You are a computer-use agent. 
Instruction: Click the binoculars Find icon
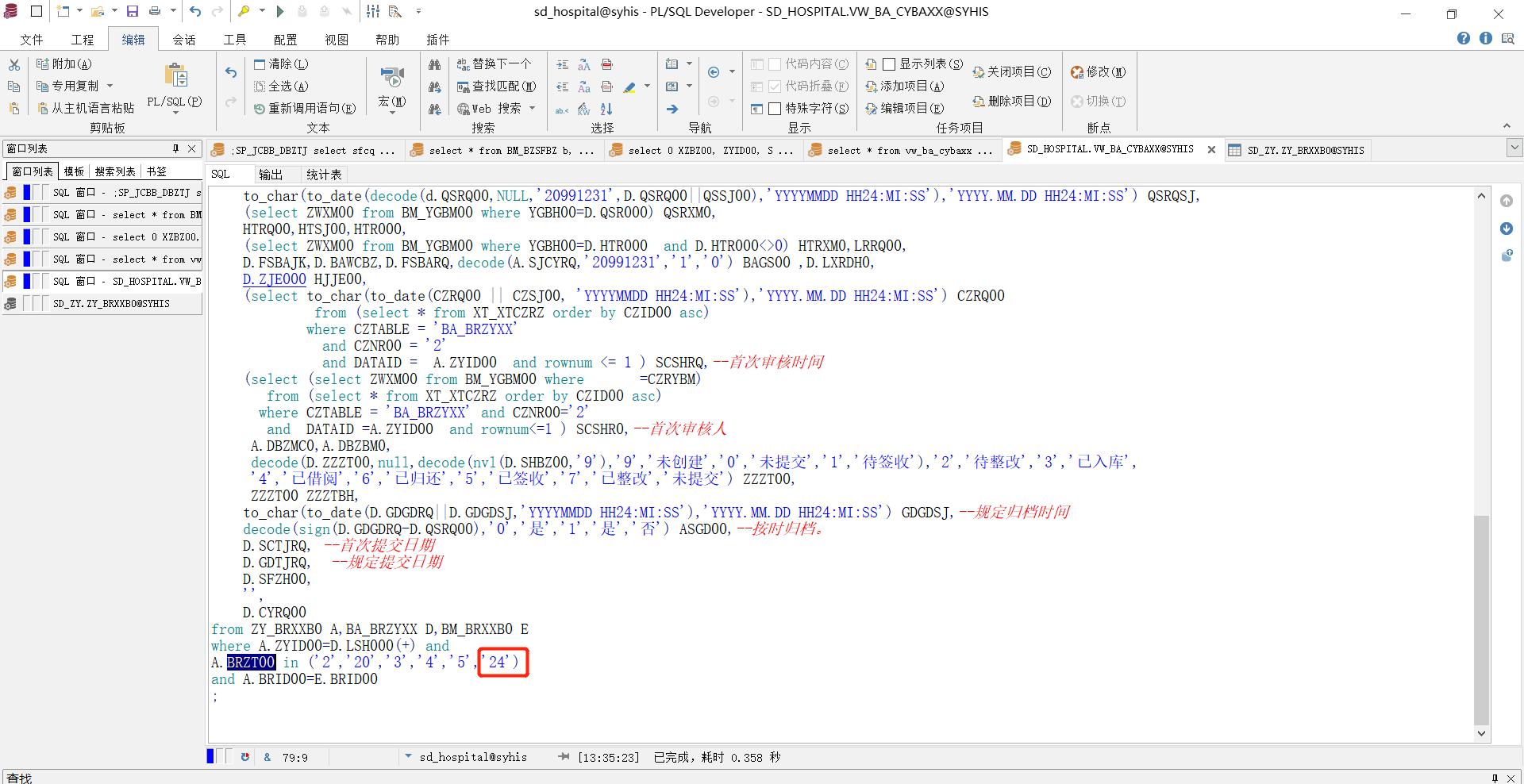coord(434,64)
